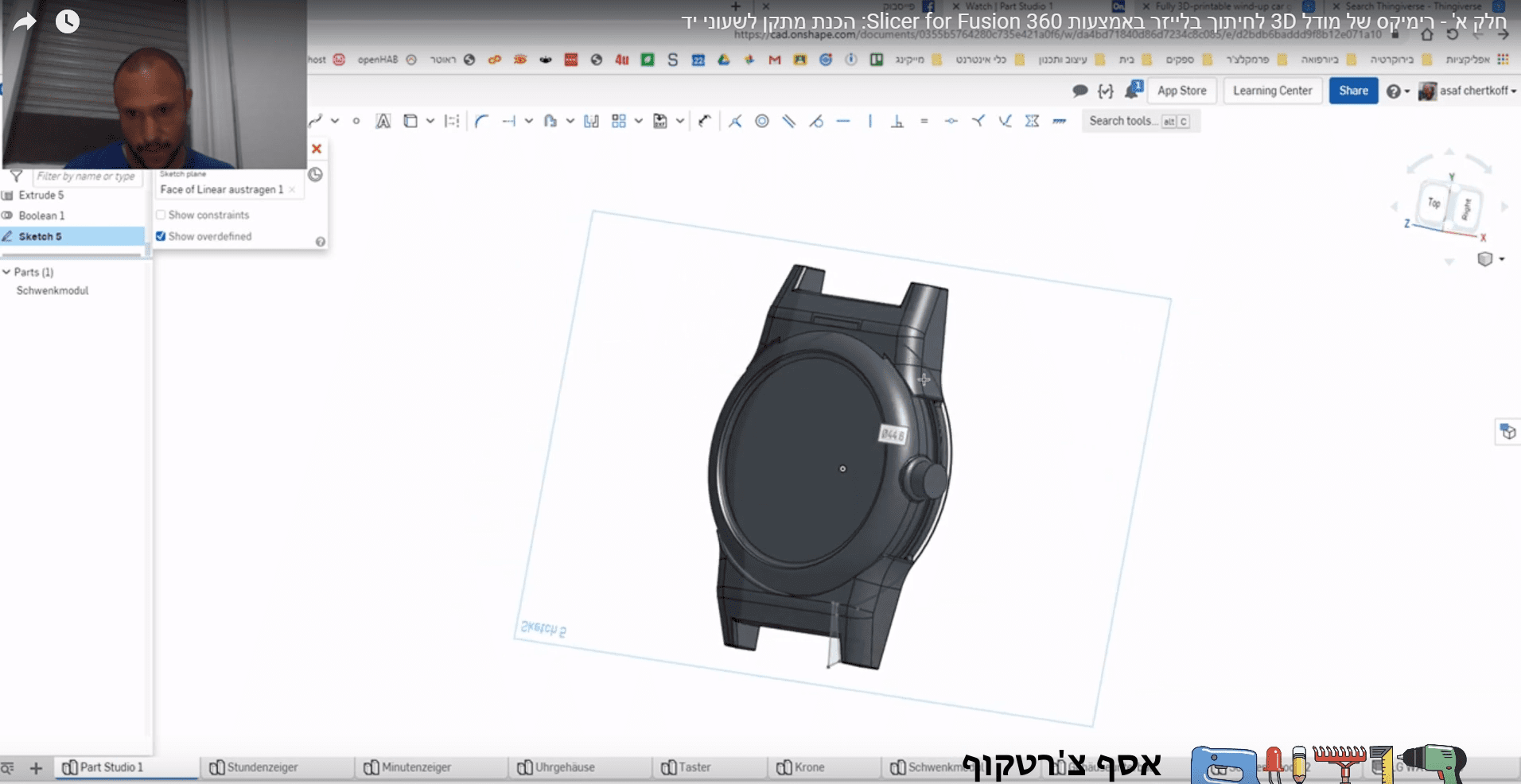Toggle the Construction geometry tool
Screen dimensions: 1521x784
(x=452, y=121)
